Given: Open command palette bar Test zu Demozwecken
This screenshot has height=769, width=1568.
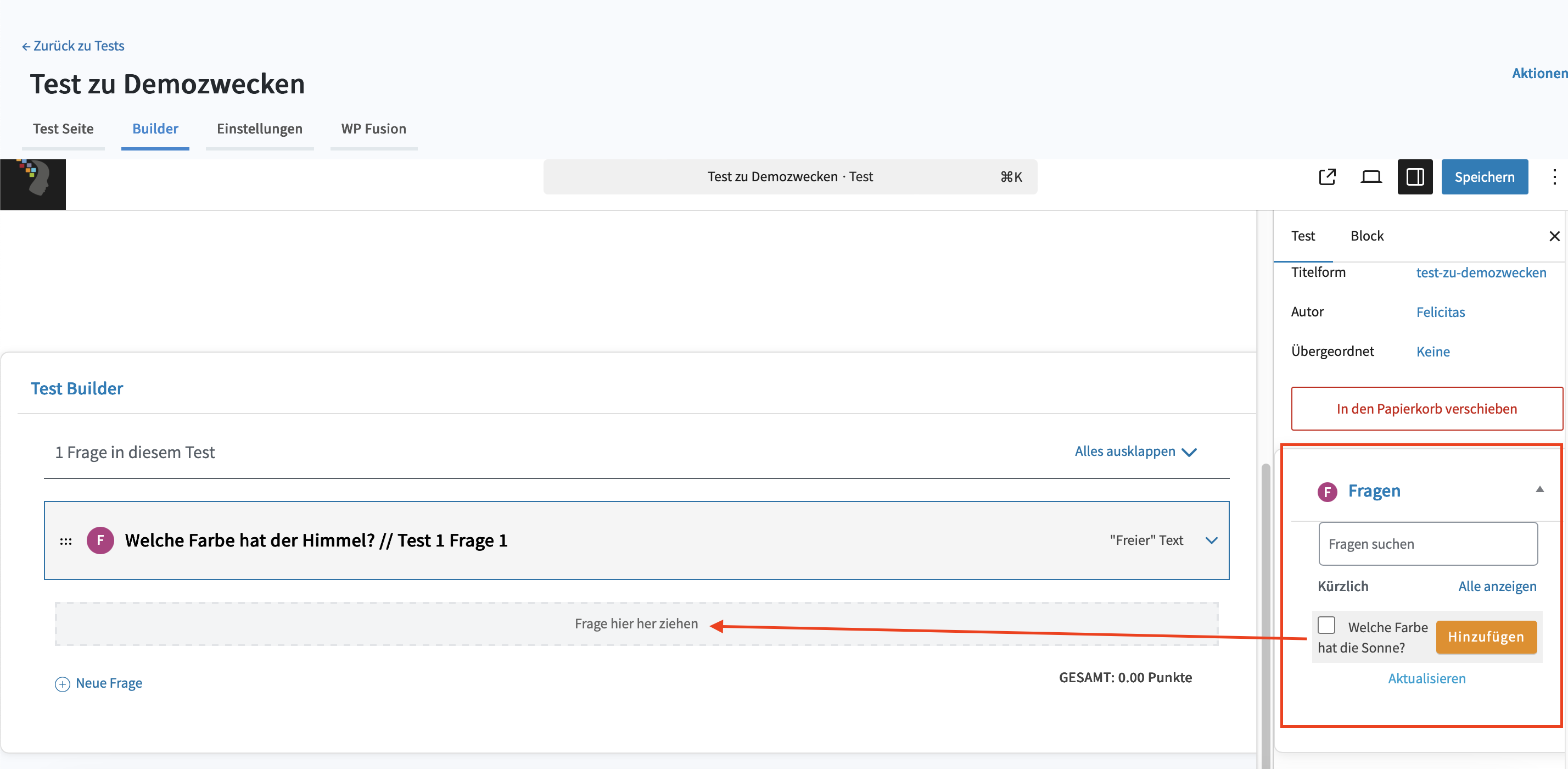Looking at the screenshot, I should pyautogui.click(x=790, y=176).
